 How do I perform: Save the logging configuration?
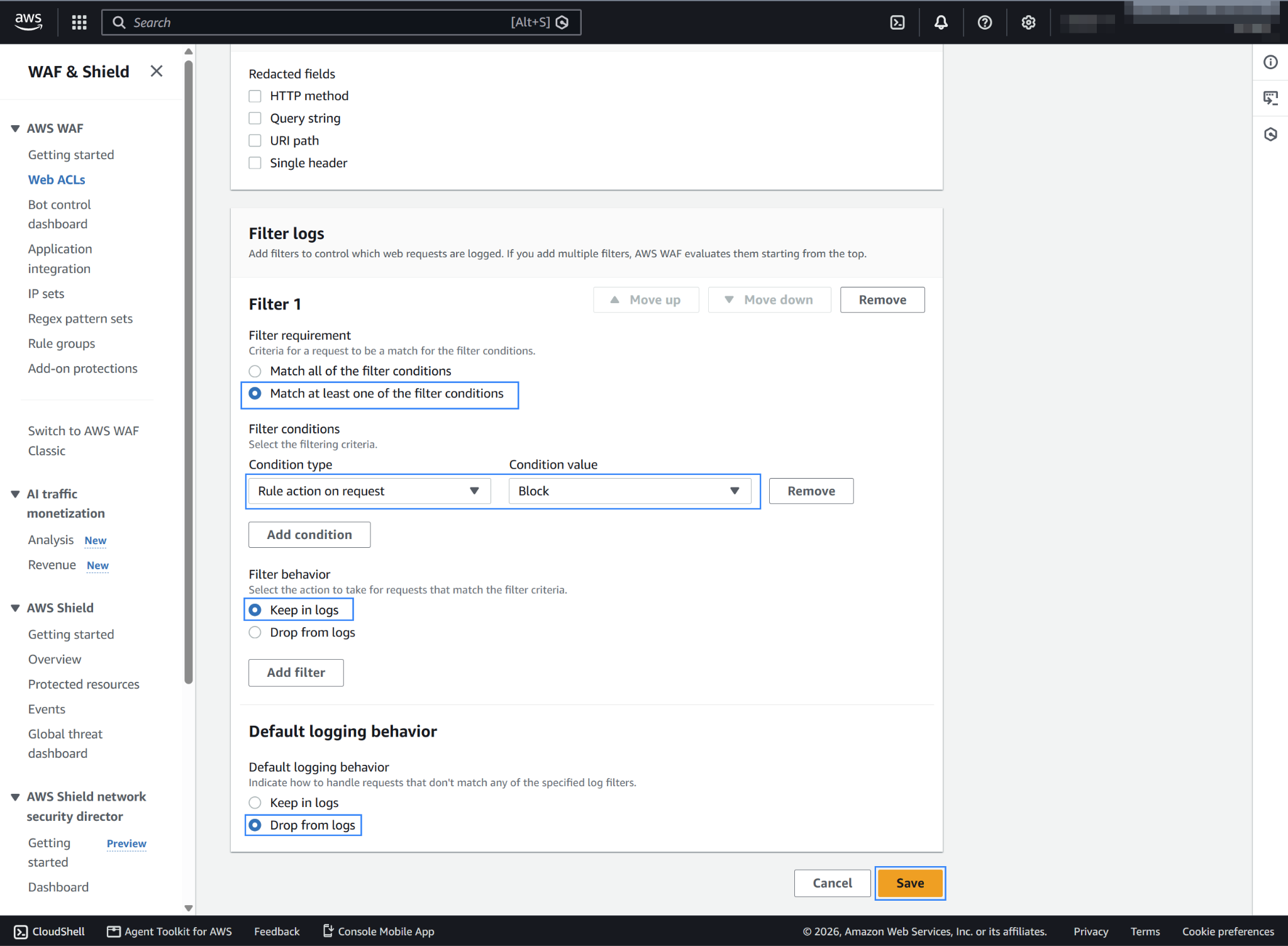click(x=909, y=883)
